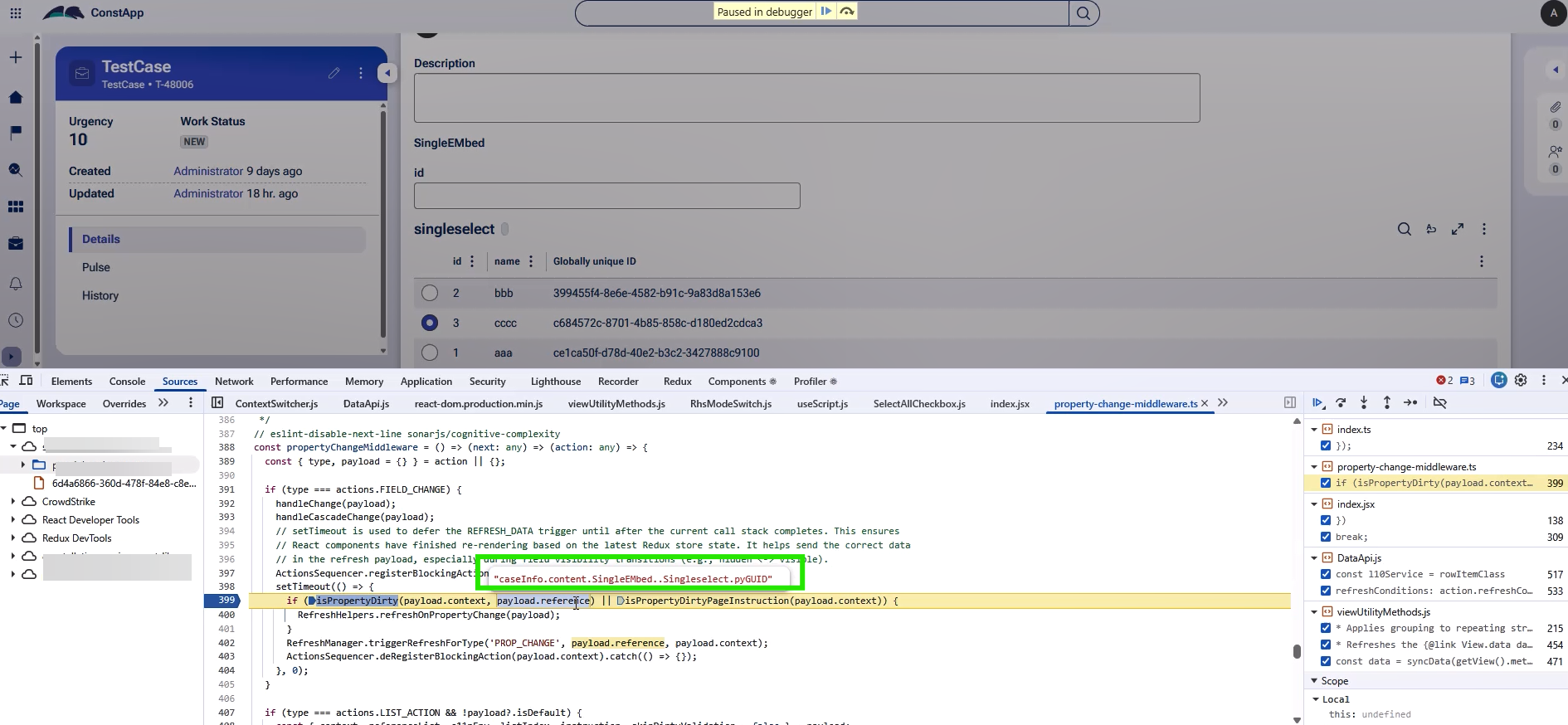This screenshot has width=1568, height=725.
Task: Expand React Developer Tools tree node
Action: coord(13,520)
